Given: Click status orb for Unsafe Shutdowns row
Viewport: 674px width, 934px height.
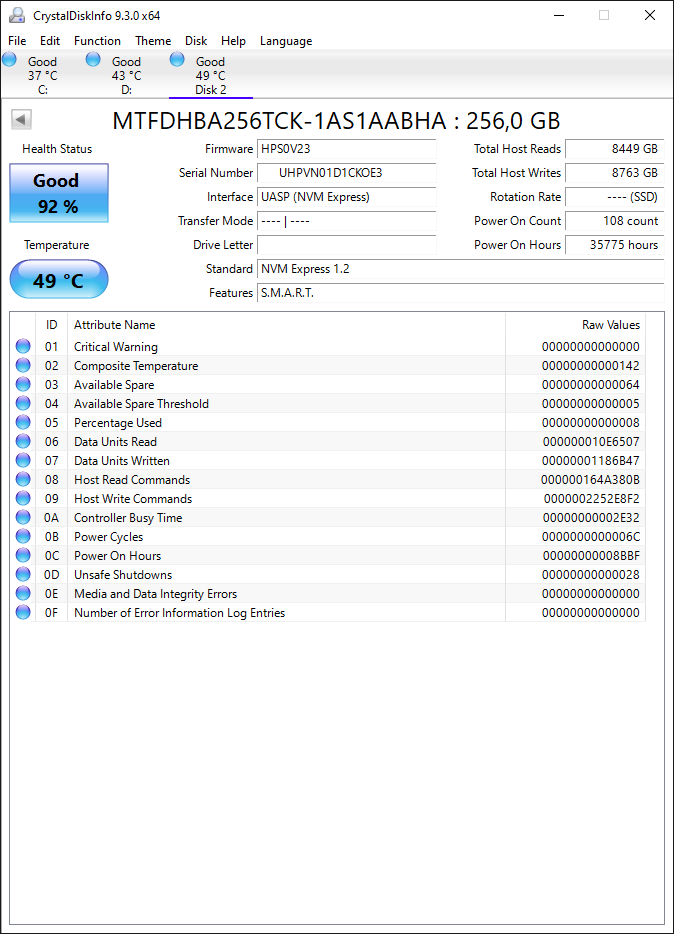Looking at the screenshot, I should pos(23,574).
